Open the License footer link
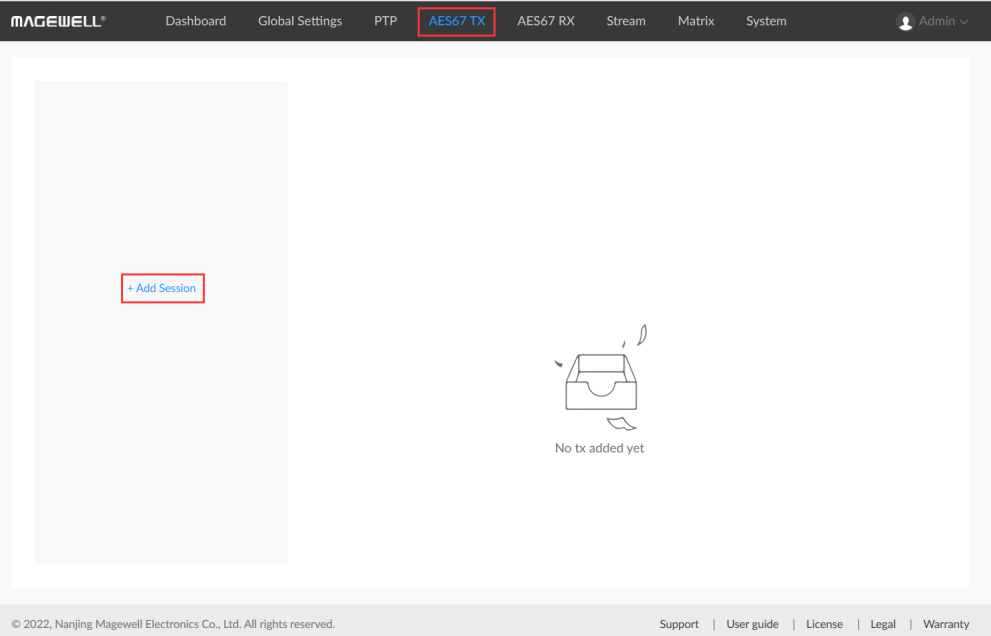Screen dimensions: 991x636 (824, 624)
